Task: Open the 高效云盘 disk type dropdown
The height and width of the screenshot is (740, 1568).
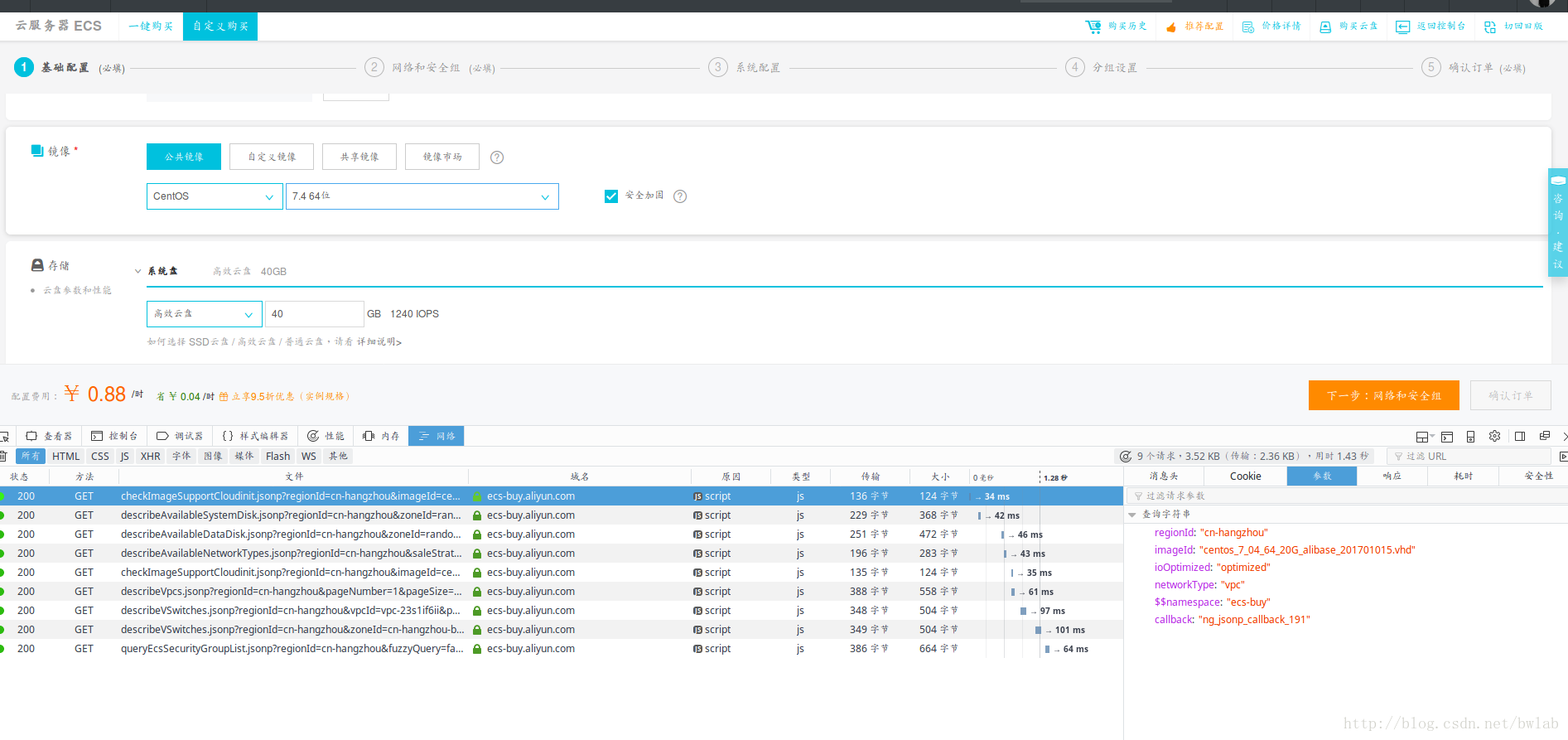Action: click(205, 314)
